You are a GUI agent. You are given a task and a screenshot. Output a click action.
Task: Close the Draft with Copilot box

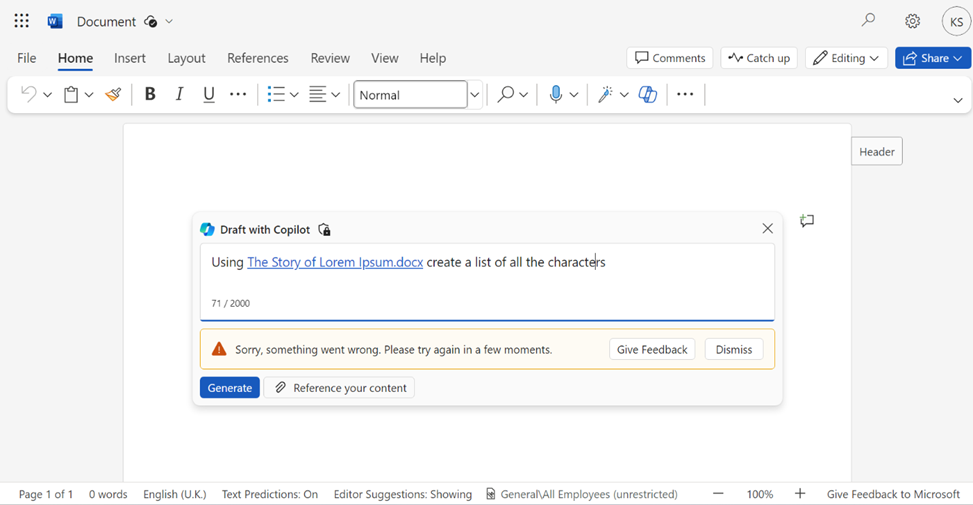[768, 228]
